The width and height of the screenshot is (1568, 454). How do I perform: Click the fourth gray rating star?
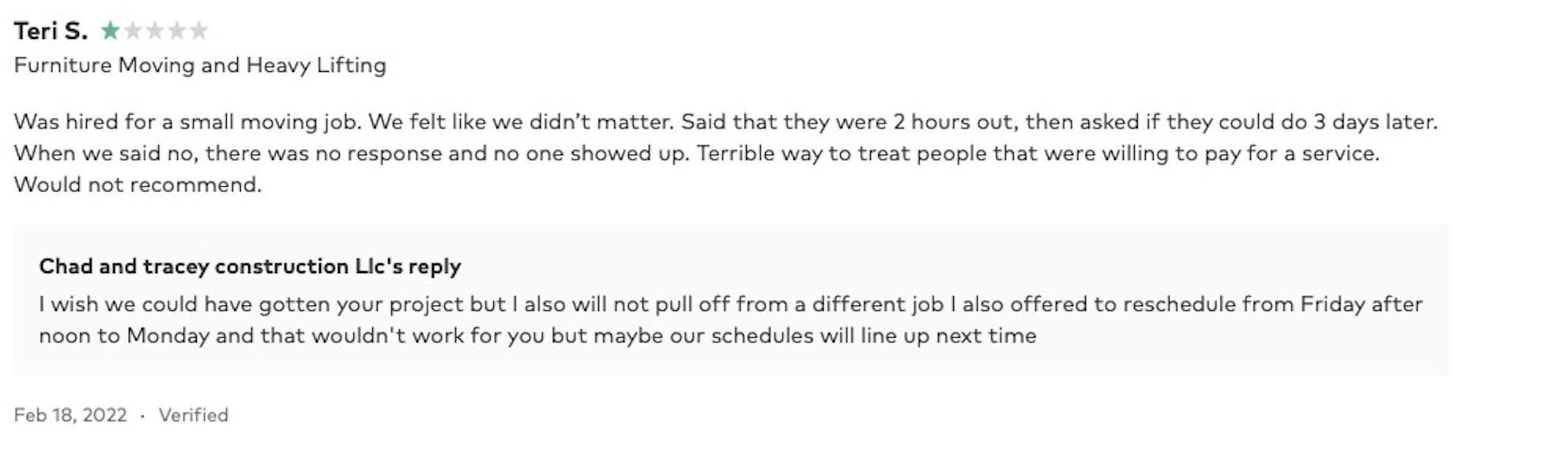coord(177,31)
